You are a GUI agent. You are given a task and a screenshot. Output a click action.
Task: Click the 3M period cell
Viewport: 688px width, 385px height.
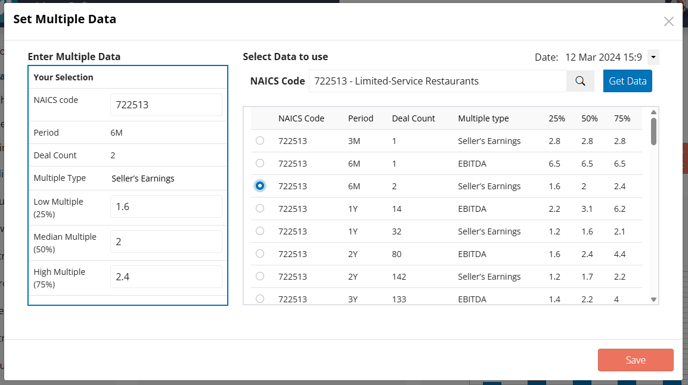pos(354,141)
